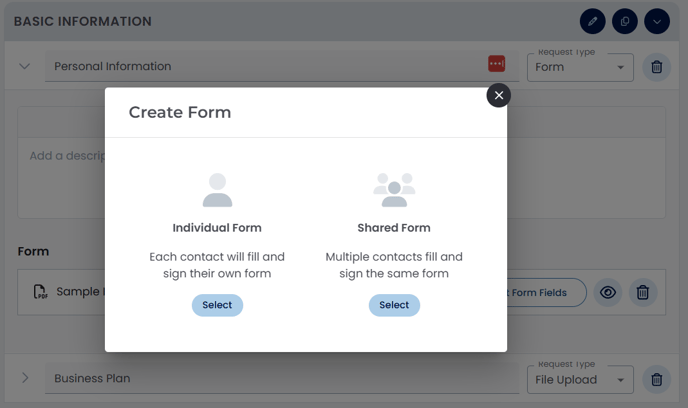Click the duplicate icon next to pencil
688x408 pixels.
point(625,21)
